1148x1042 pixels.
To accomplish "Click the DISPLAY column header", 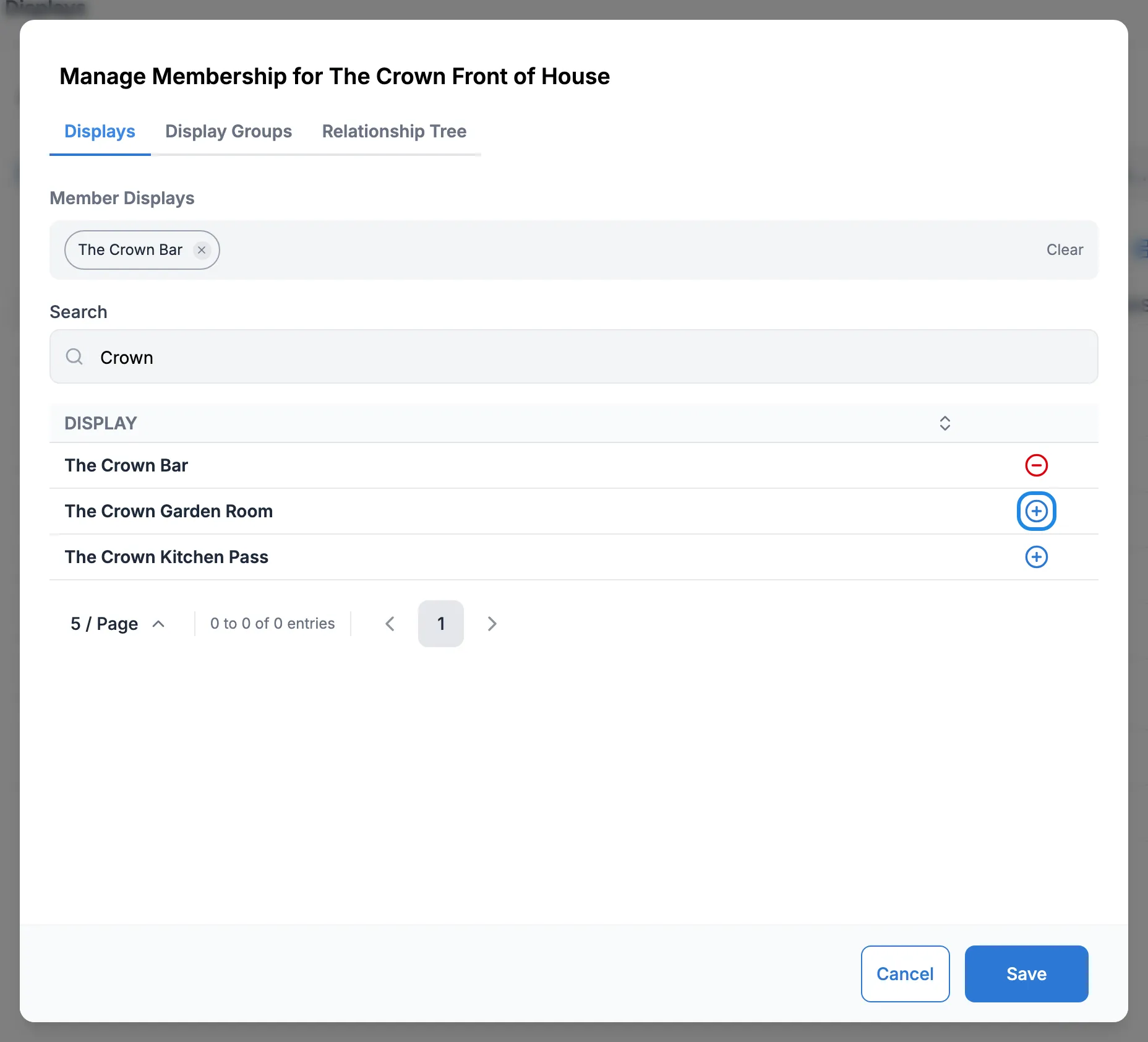I will tap(101, 423).
